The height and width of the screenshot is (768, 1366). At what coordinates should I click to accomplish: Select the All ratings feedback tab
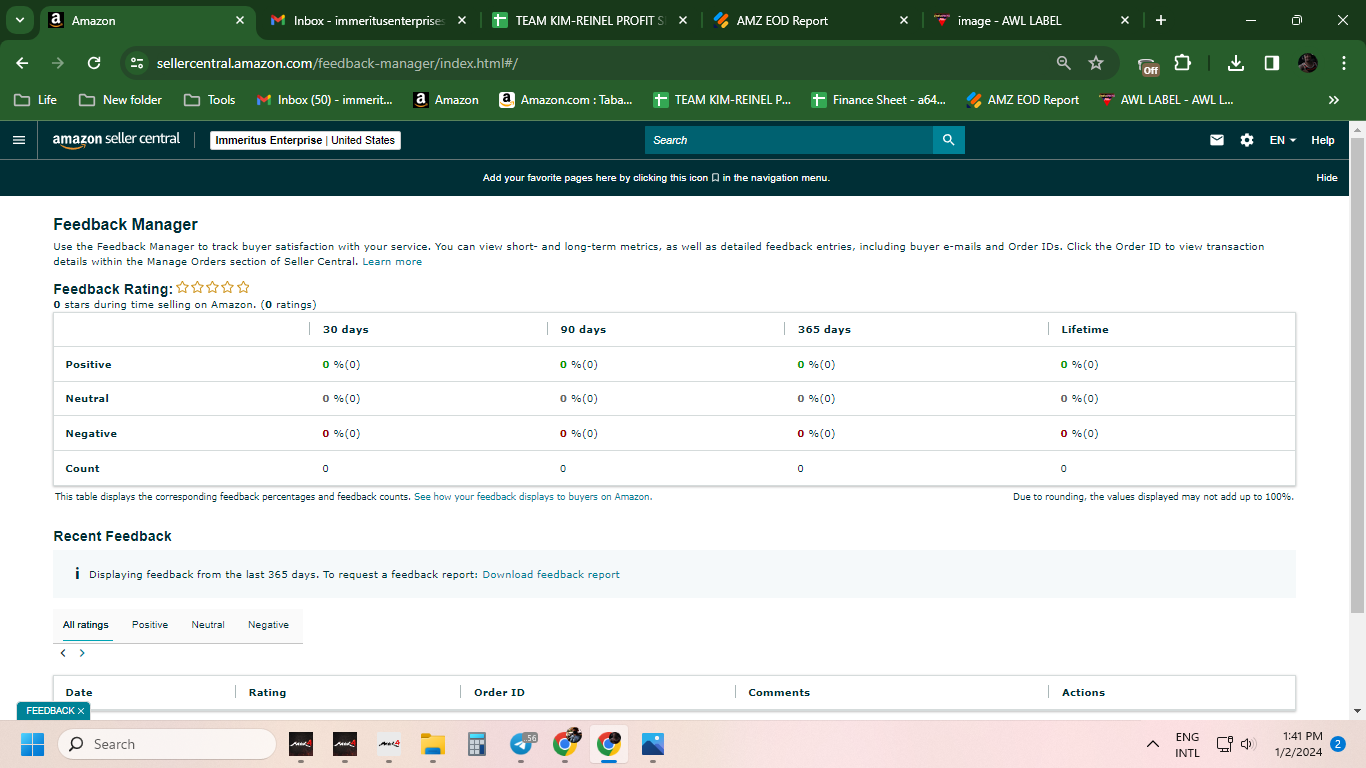tap(86, 625)
